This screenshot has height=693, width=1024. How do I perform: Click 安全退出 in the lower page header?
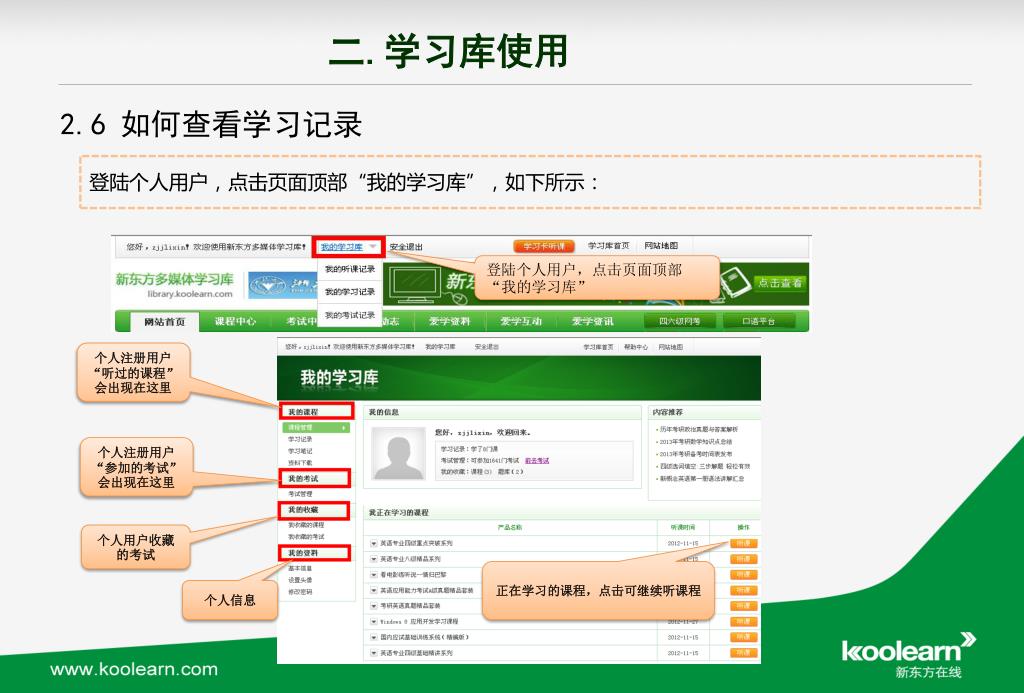[x=487, y=347]
